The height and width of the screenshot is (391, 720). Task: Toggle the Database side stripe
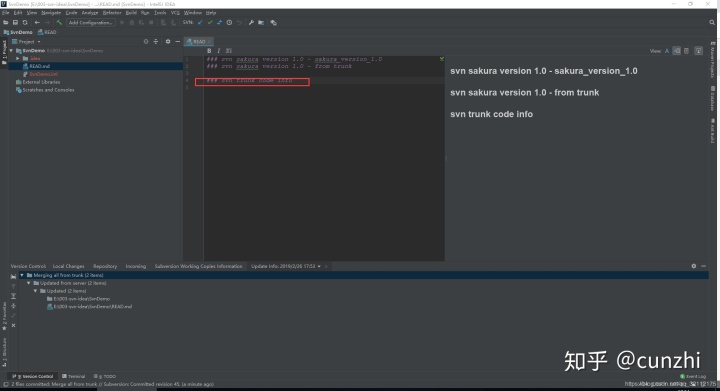click(713, 99)
